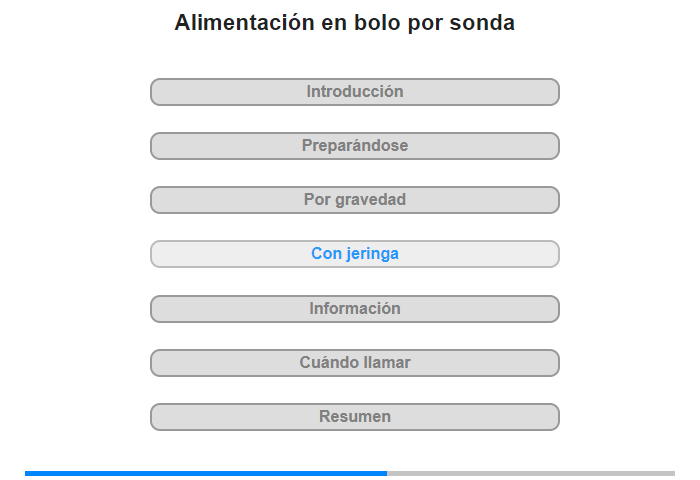Screen dimensions: 700x480
Task: Click the title Alimentación en bolo por sonda
Action: [345, 23]
